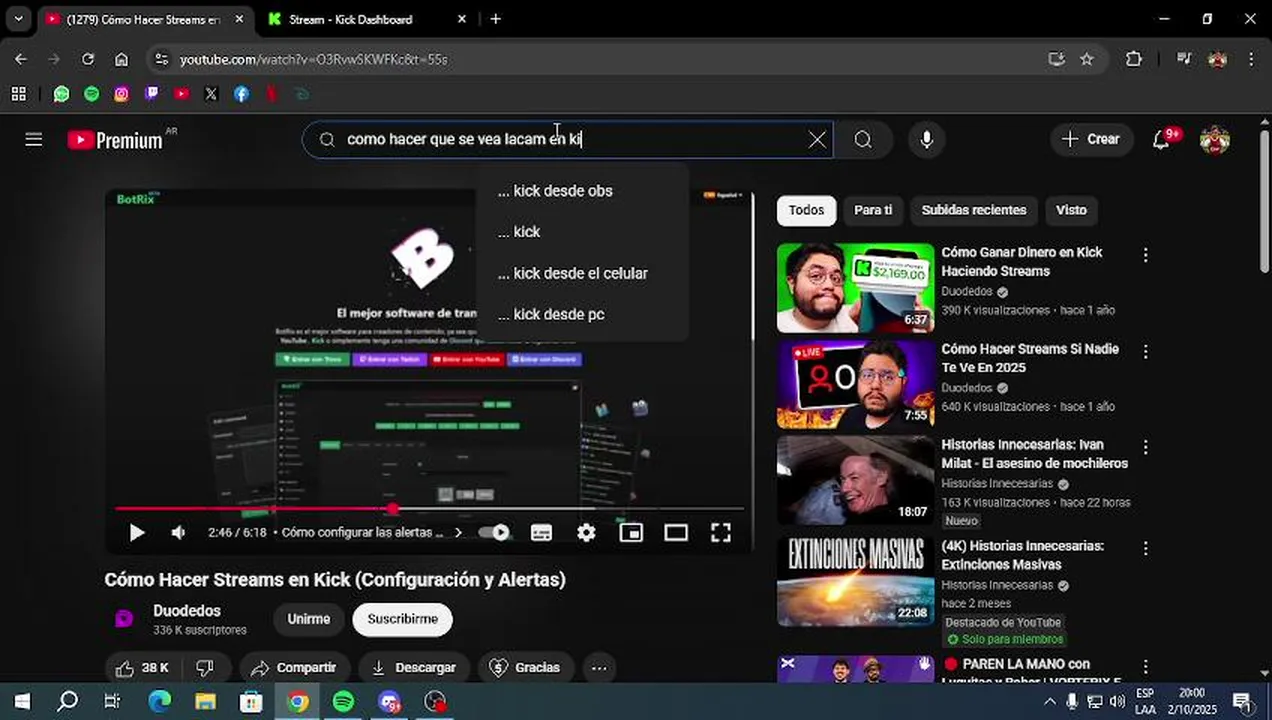The width and height of the screenshot is (1272, 720).
Task: Open Spotify from the taskbar
Action: click(x=343, y=701)
